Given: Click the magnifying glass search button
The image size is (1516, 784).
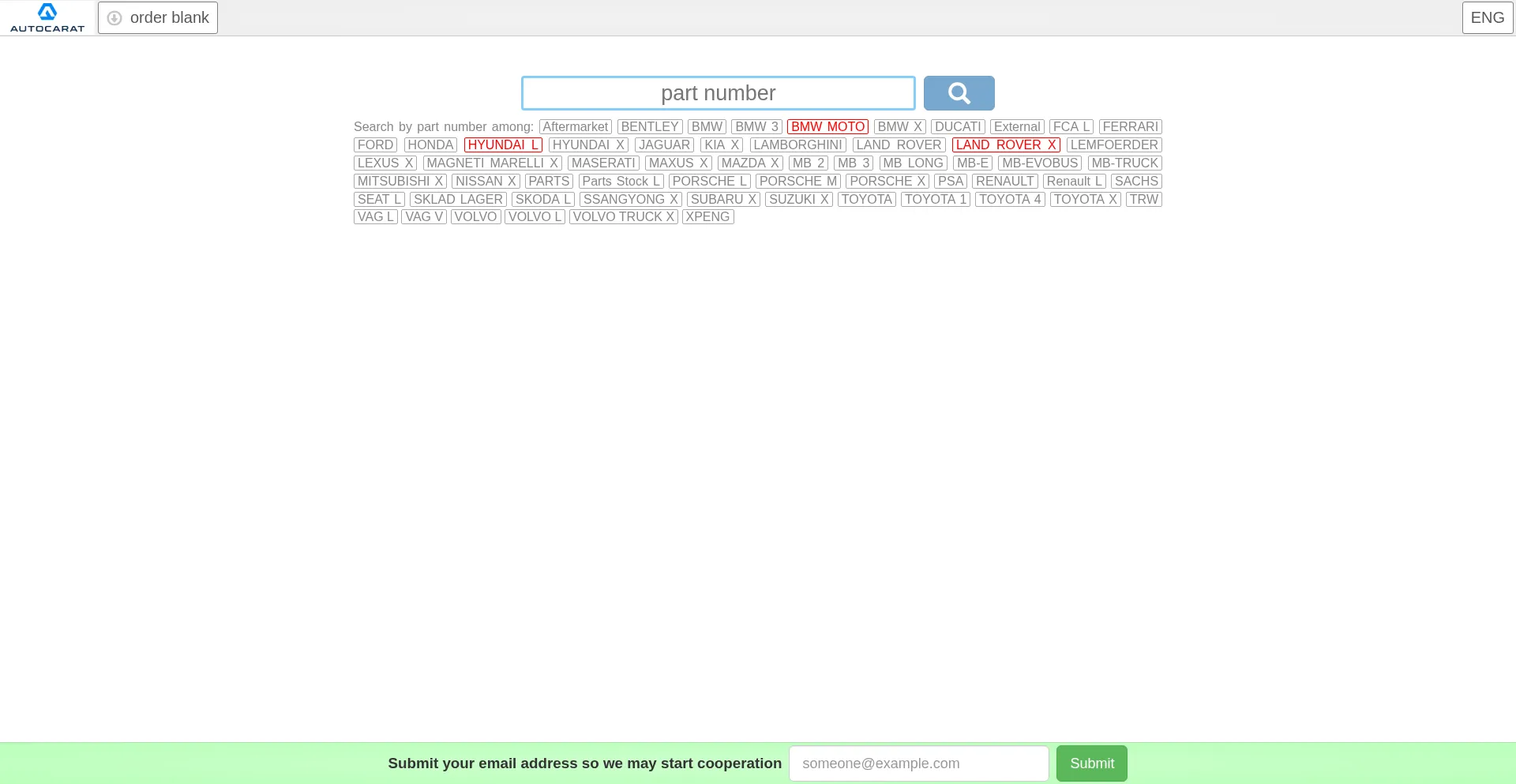Looking at the screenshot, I should (x=959, y=93).
